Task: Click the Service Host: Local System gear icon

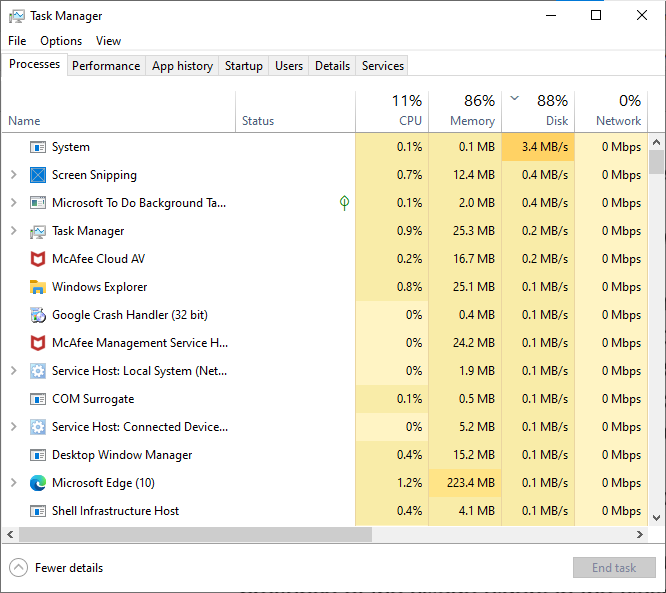Action: pyautogui.click(x=38, y=371)
